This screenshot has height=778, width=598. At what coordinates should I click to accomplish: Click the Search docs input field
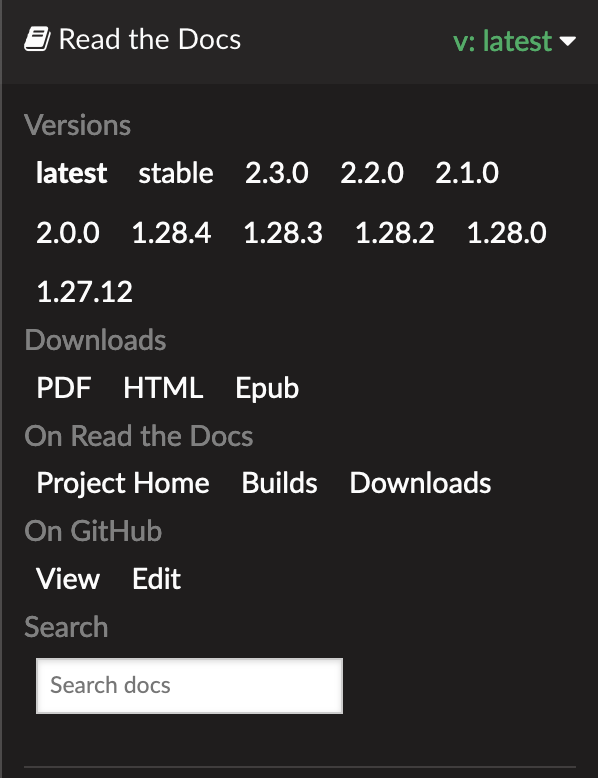coord(189,686)
